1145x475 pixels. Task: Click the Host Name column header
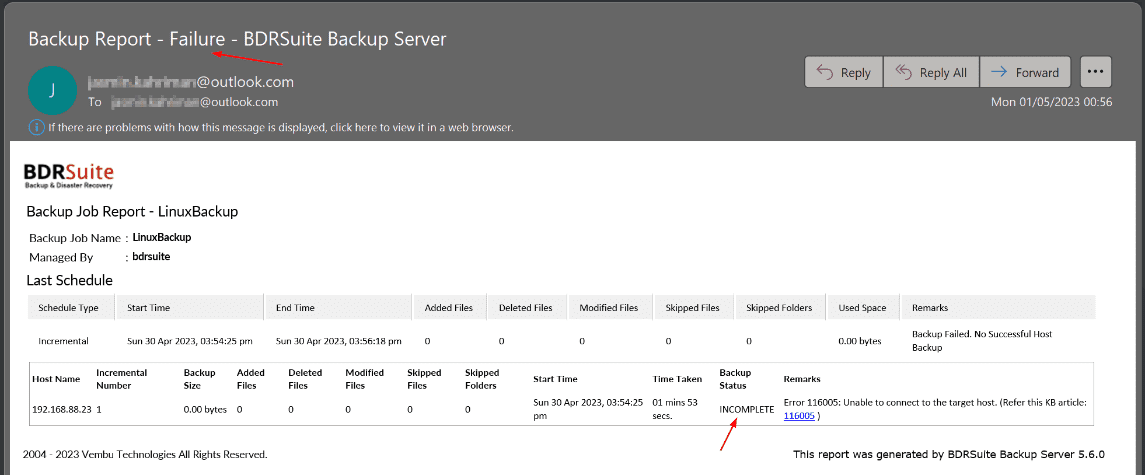(x=56, y=379)
